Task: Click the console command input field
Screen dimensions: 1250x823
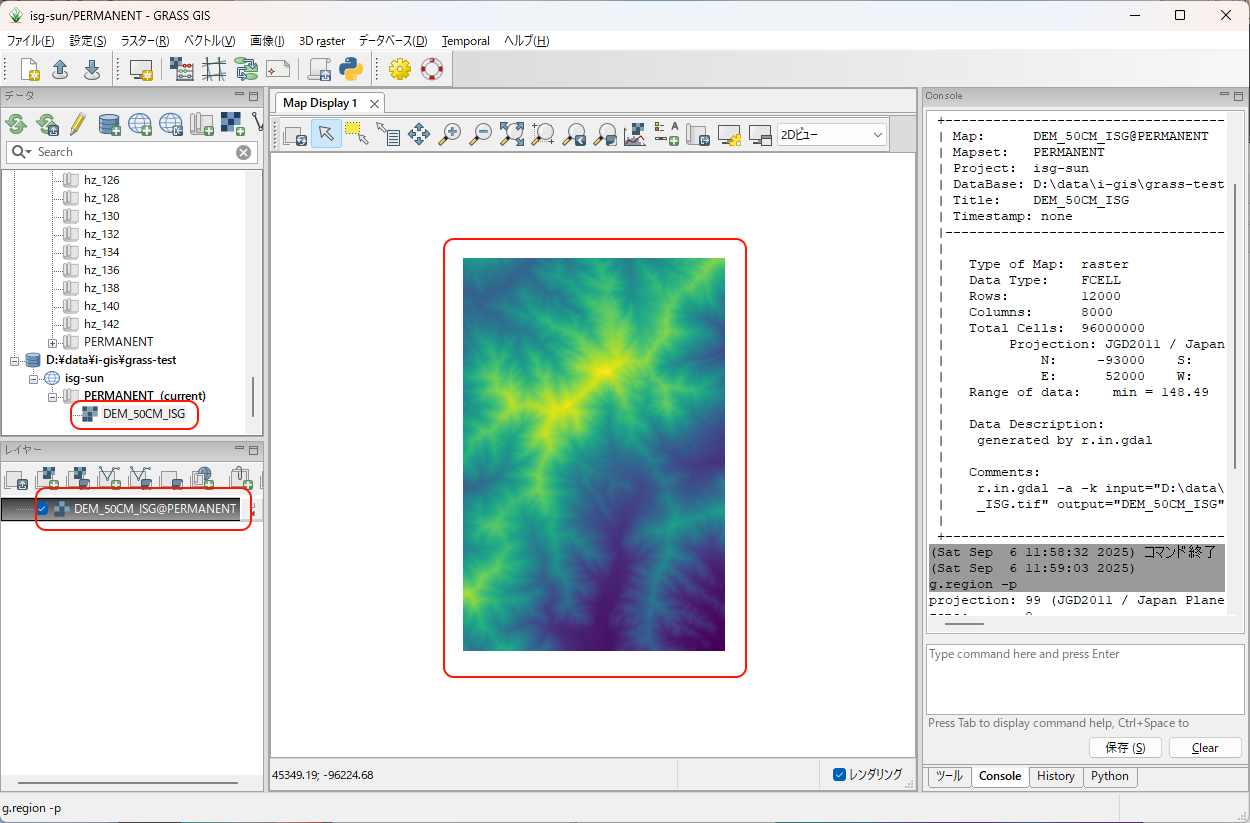Action: pos(1085,678)
